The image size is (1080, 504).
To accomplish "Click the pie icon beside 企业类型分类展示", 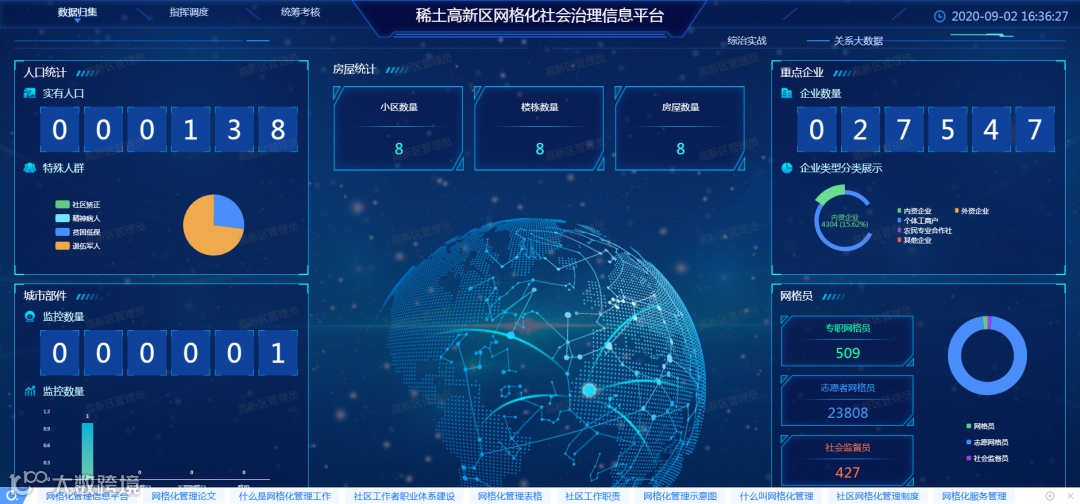I will pos(787,168).
